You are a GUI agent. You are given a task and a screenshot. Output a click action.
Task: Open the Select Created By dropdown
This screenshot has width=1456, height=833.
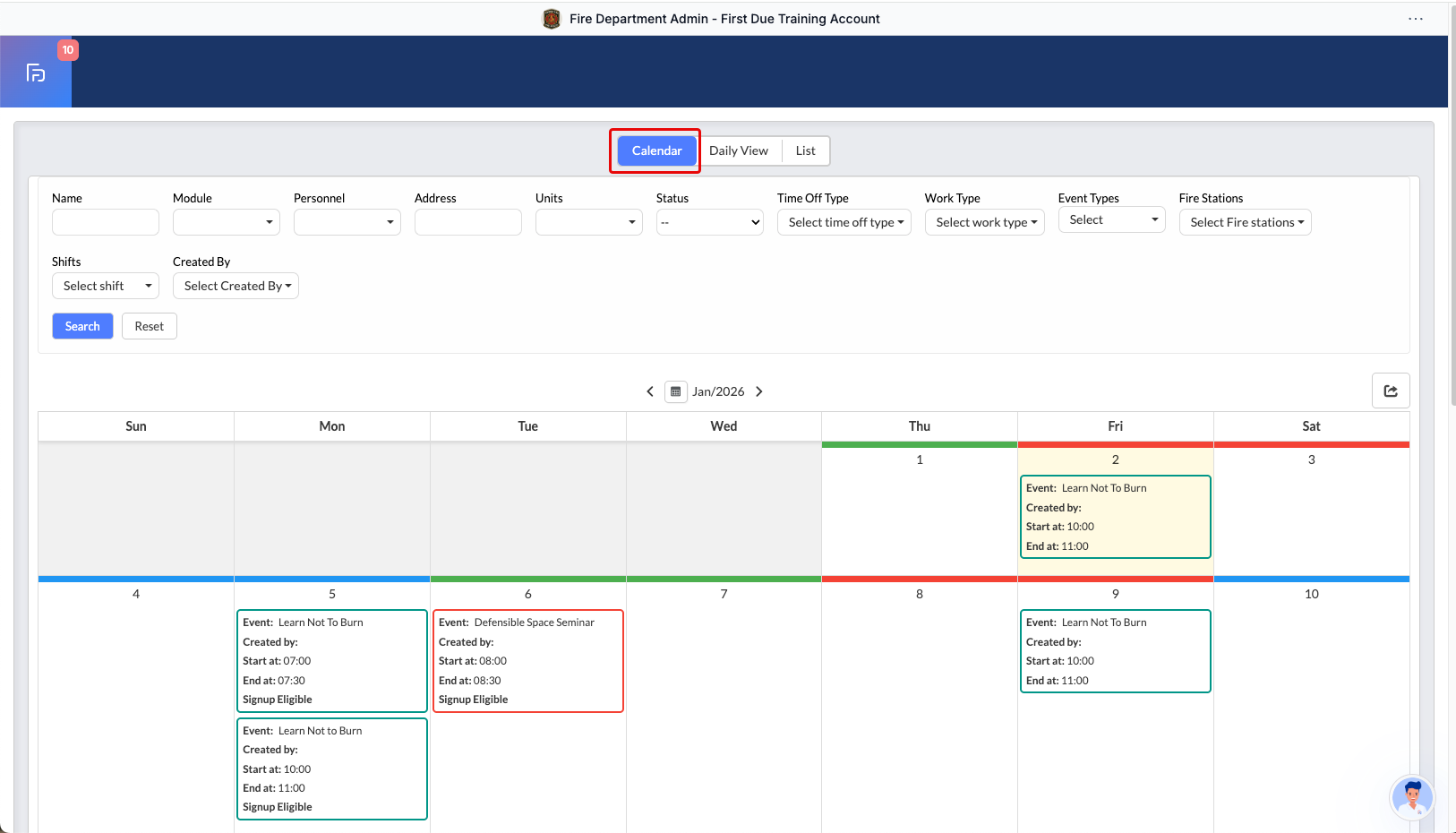coord(236,286)
